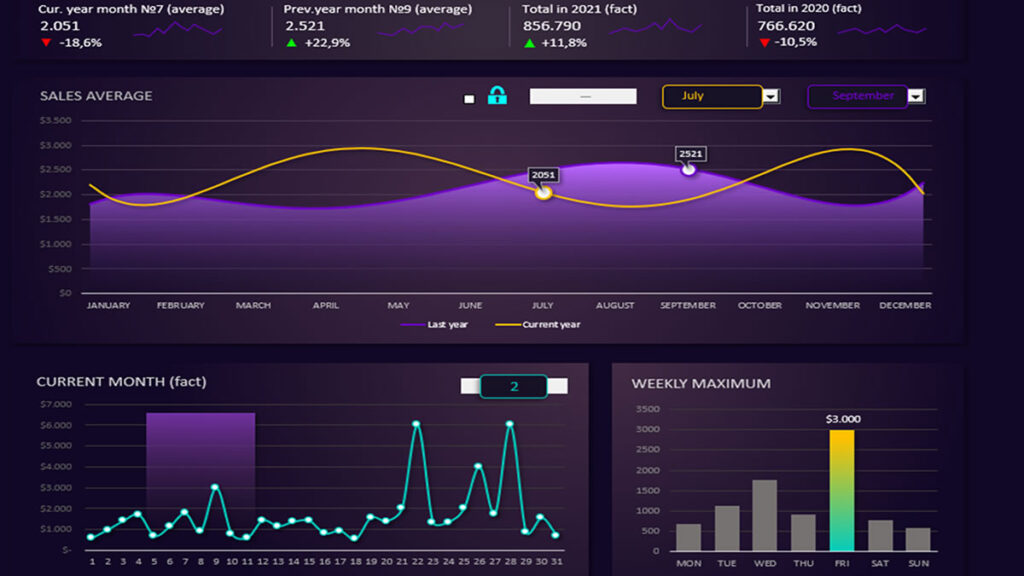Open the blank combo box beside the lock
The image size is (1024, 576).
[585, 96]
